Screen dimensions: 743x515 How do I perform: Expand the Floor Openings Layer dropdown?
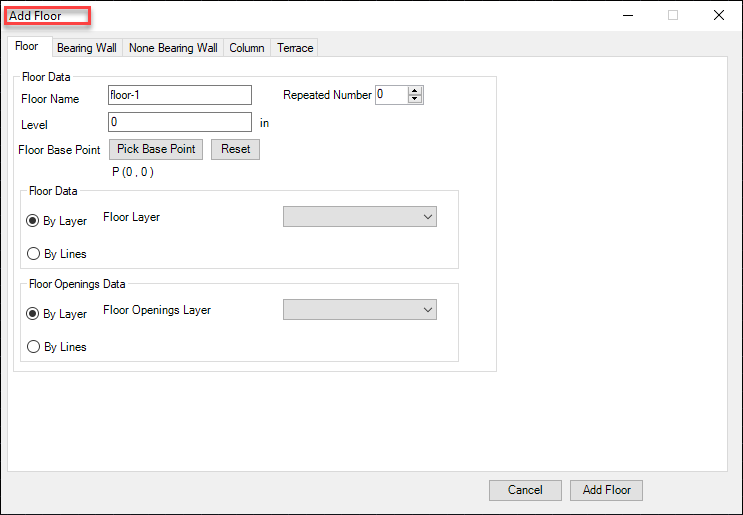tap(360, 310)
